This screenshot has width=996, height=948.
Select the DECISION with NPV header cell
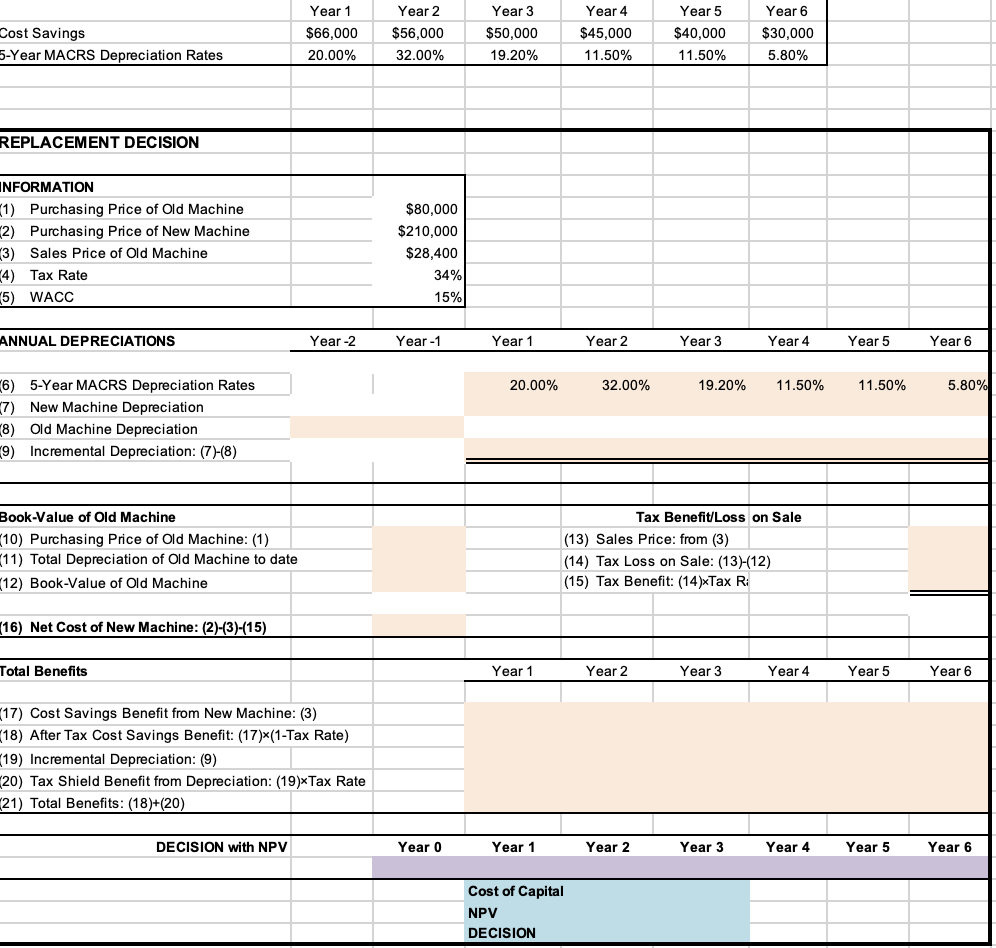point(220,847)
